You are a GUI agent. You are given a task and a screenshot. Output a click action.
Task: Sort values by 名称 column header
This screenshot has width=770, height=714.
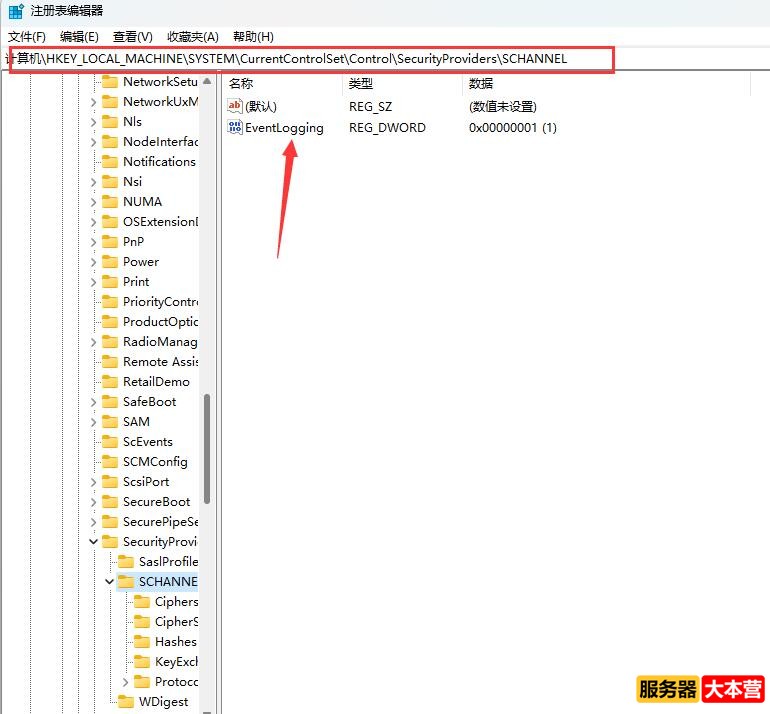coord(242,83)
